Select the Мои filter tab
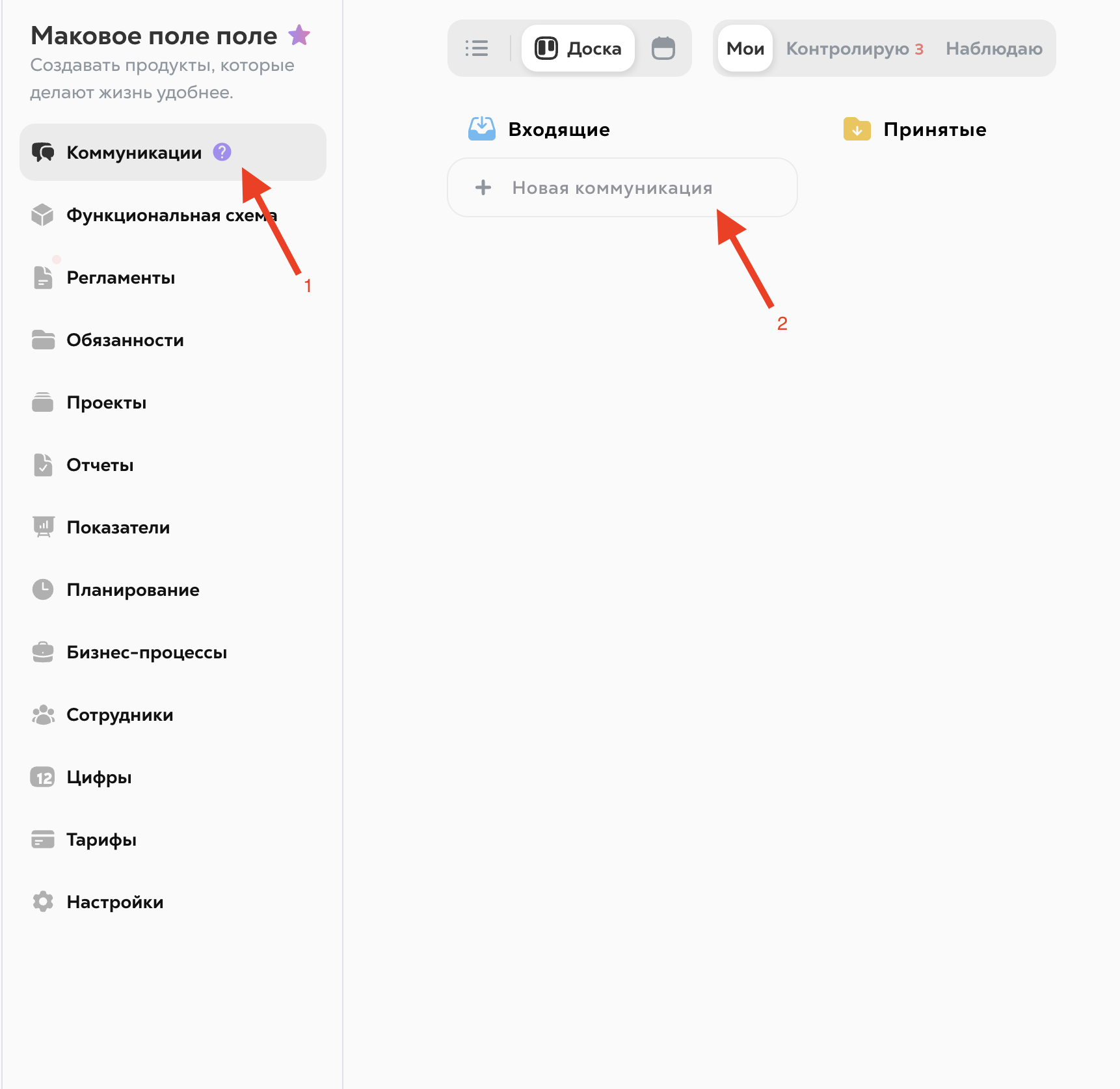Screen dimensions: 1120x1089 pyautogui.click(x=745, y=48)
